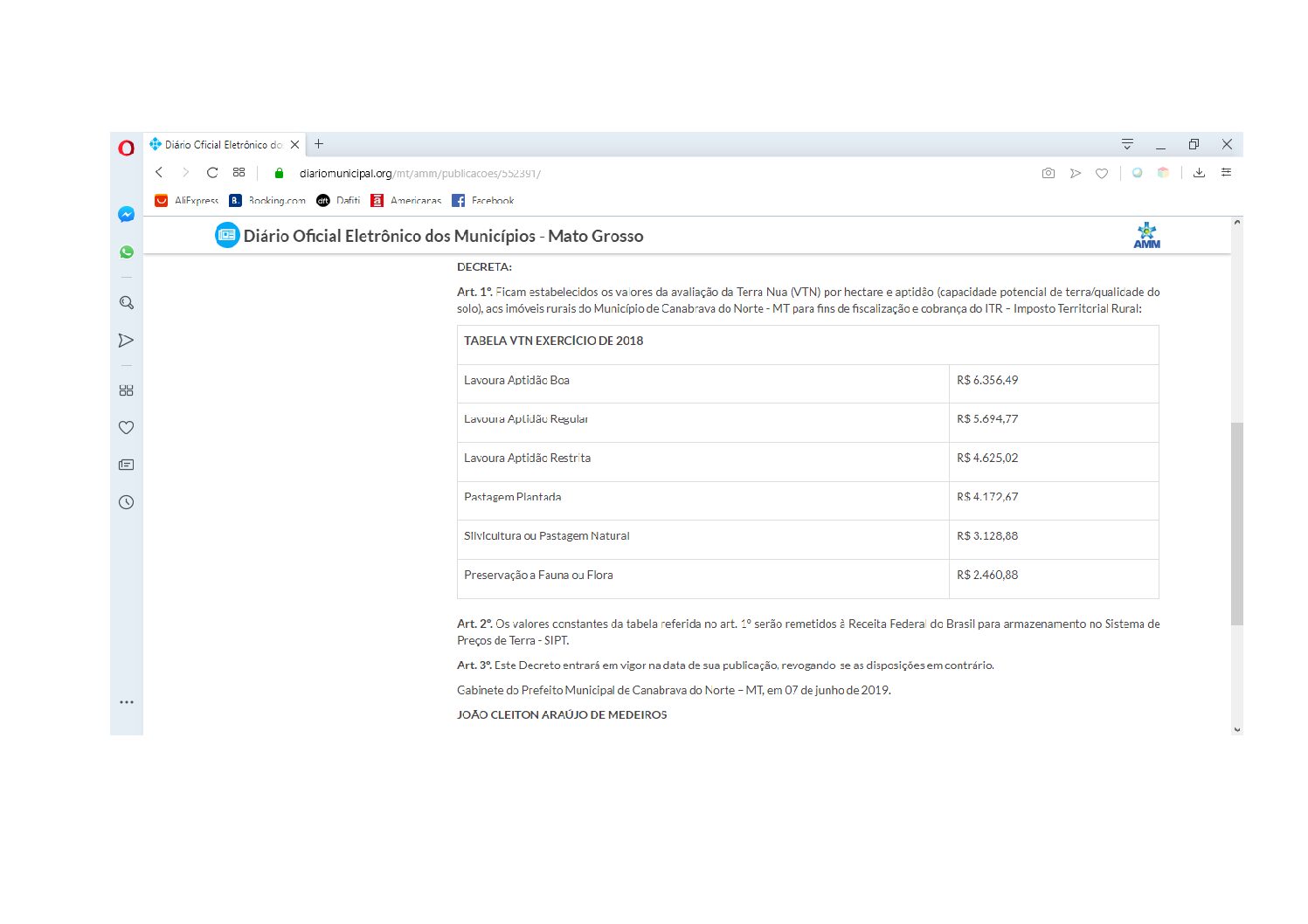
Task: Open Easy Setup settings panel
Action: click(x=1226, y=173)
